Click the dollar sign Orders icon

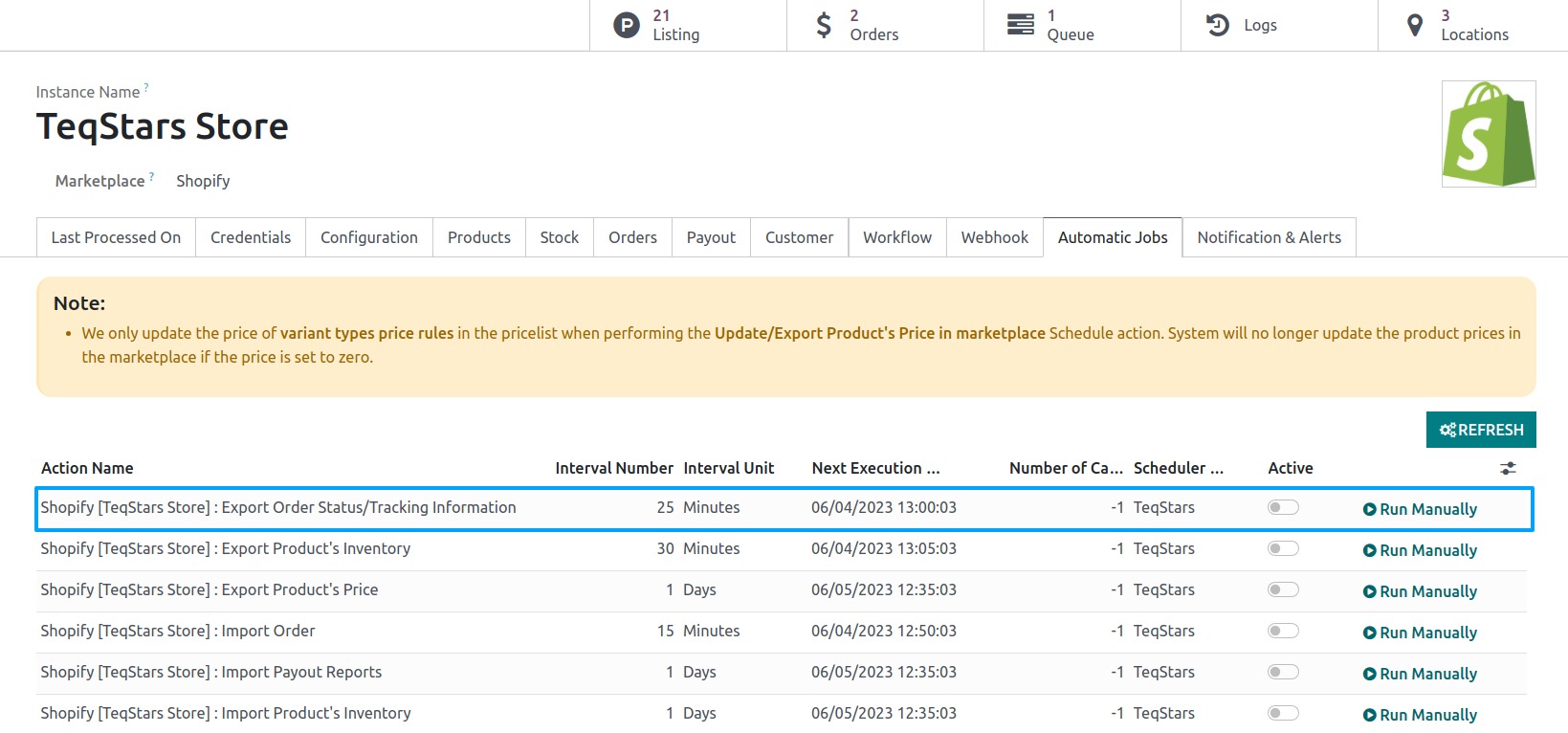(824, 25)
